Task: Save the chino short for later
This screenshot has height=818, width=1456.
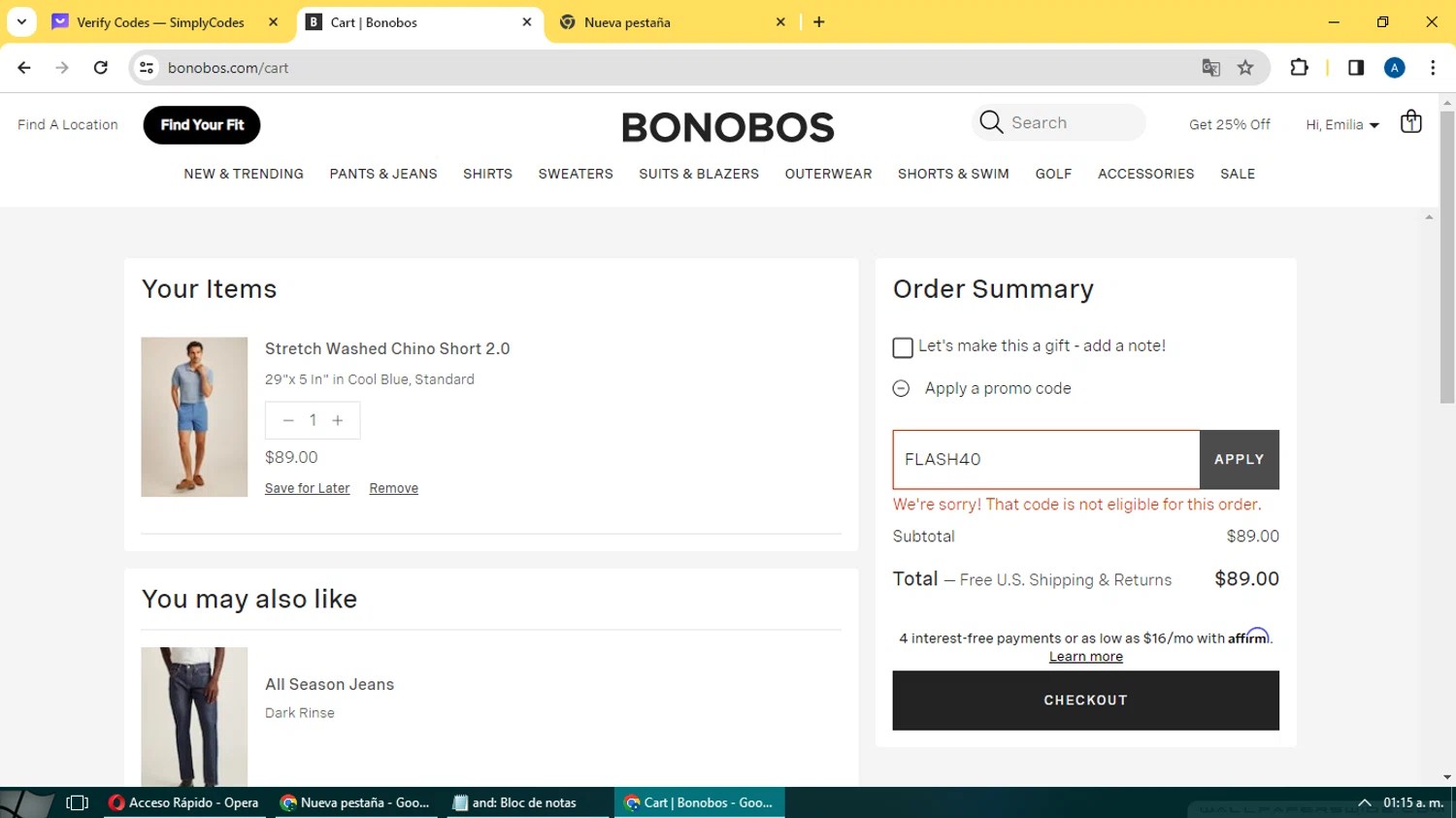Action: coord(307,488)
